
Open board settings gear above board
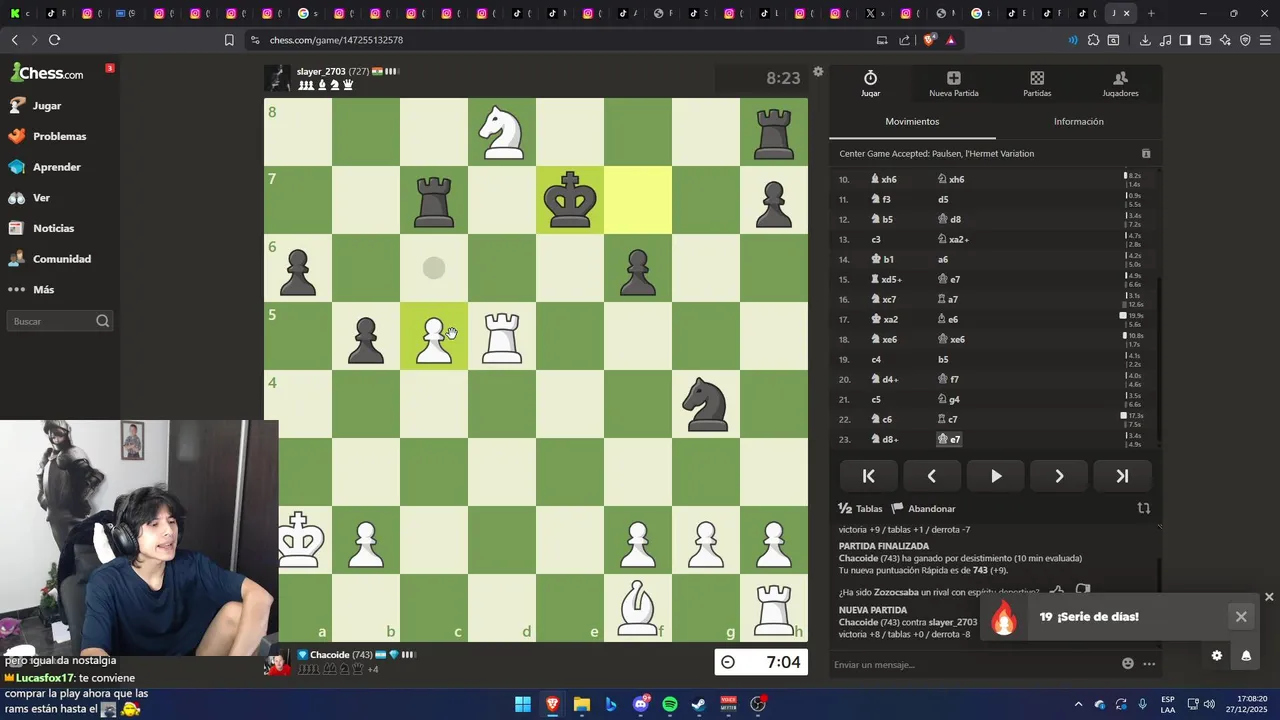[818, 71]
